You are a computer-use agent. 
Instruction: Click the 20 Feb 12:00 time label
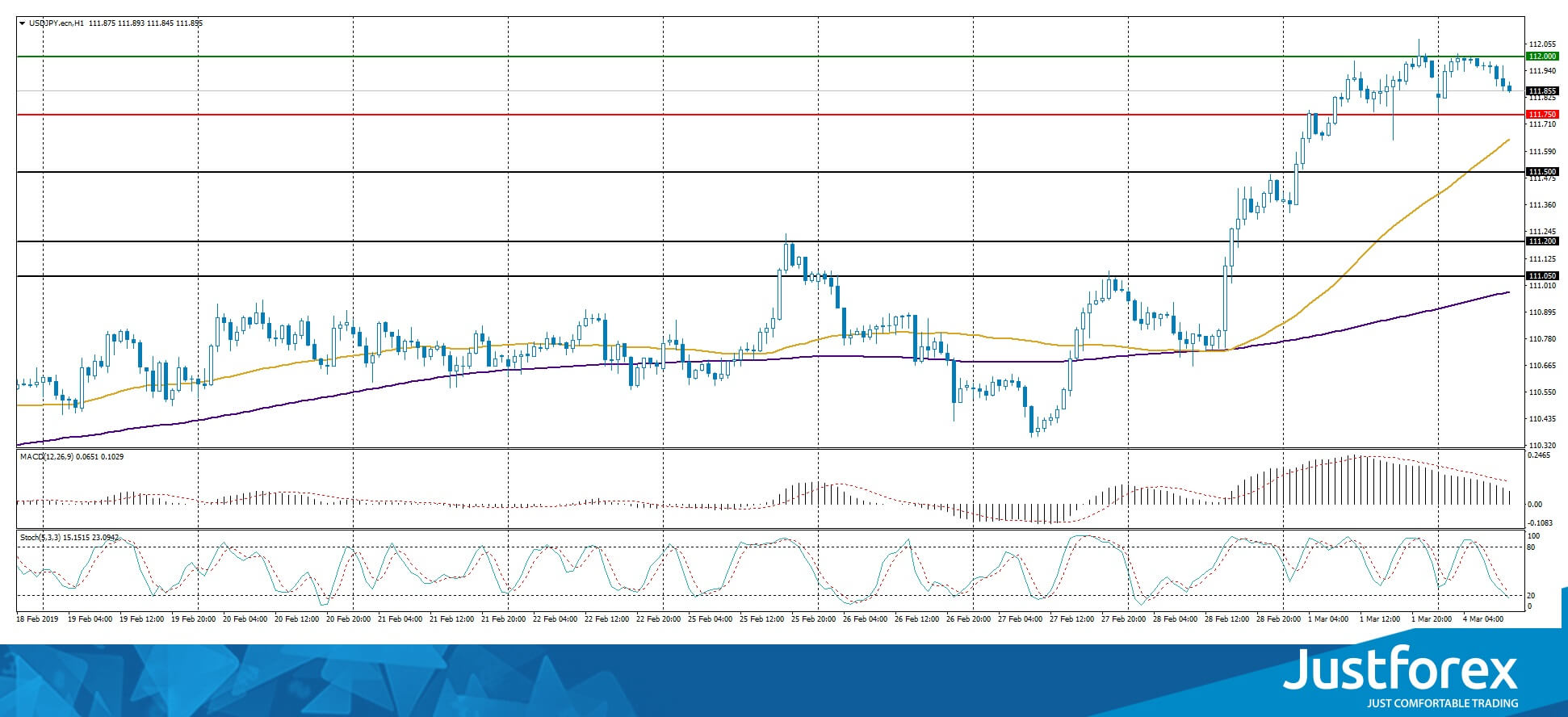tap(297, 619)
